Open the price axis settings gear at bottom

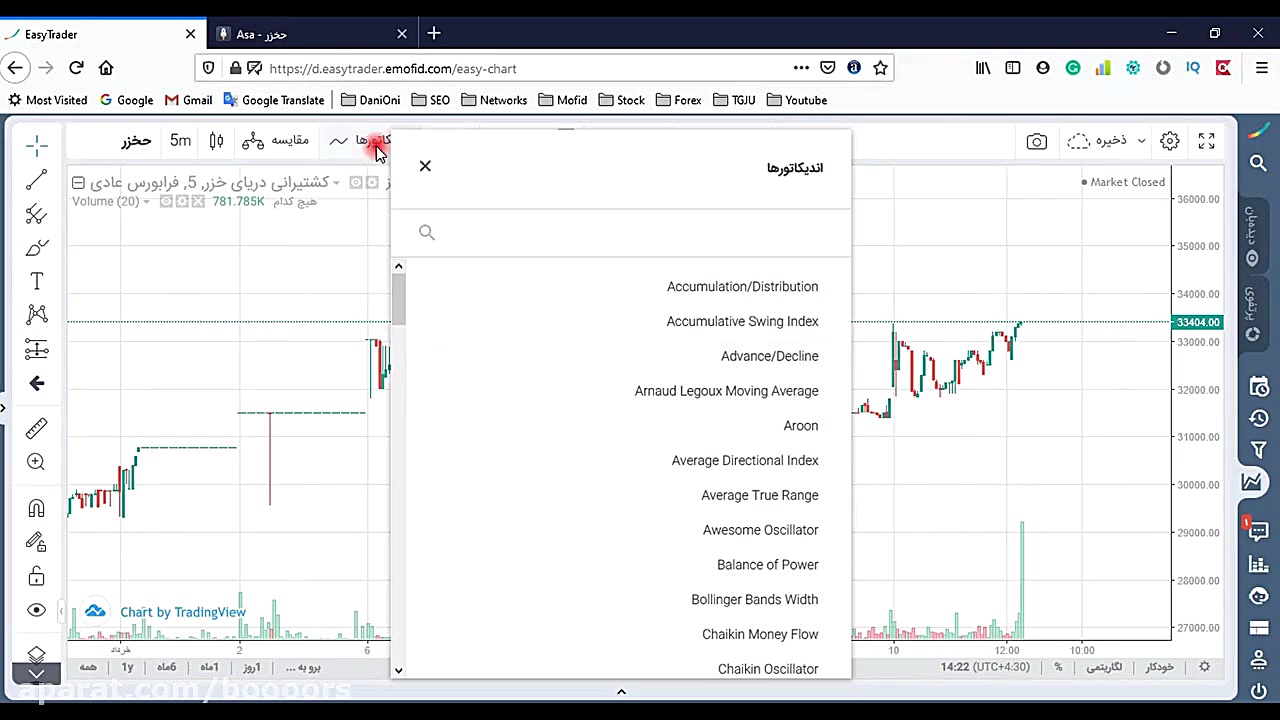coord(1205,667)
